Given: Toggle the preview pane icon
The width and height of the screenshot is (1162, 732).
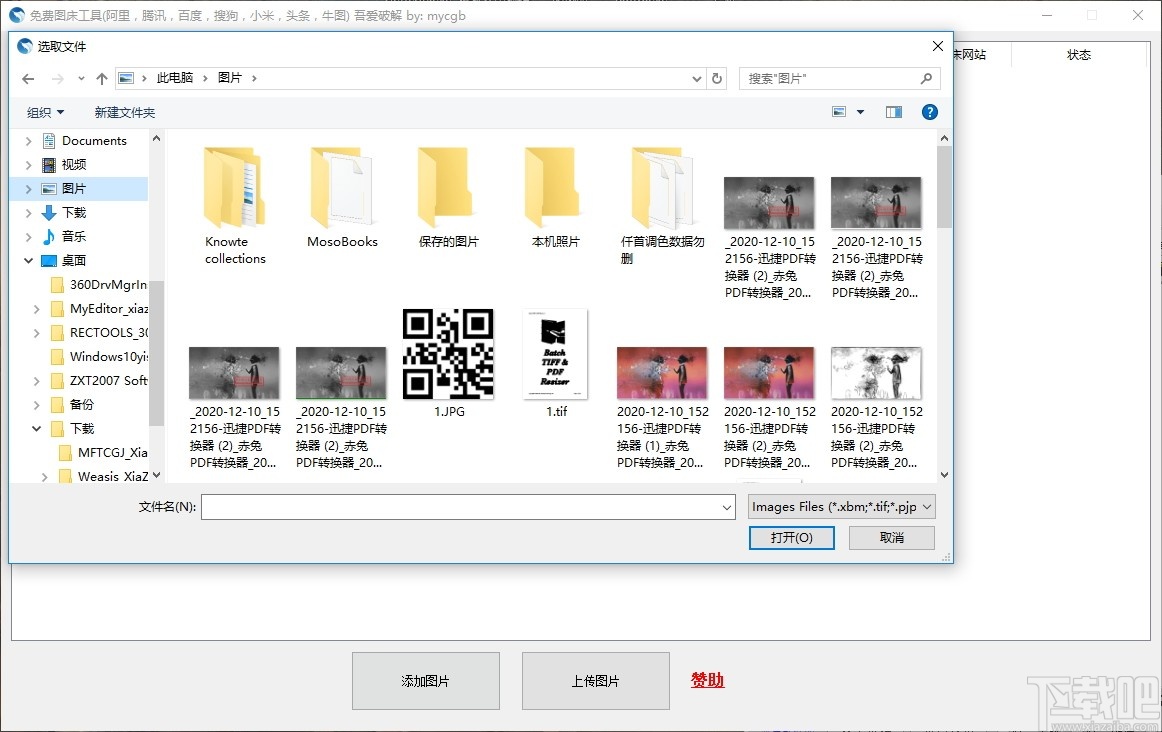Looking at the screenshot, I should (x=893, y=112).
